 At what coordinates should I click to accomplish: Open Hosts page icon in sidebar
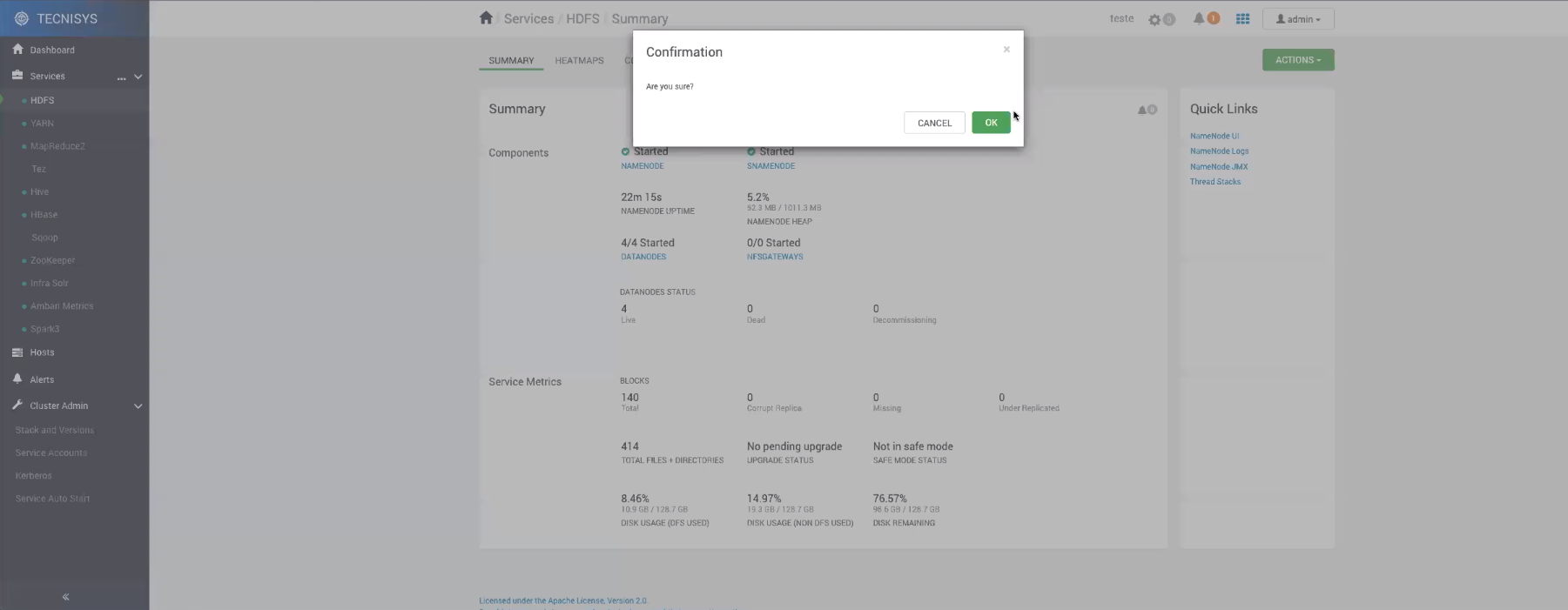pyautogui.click(x=17, y=352)
